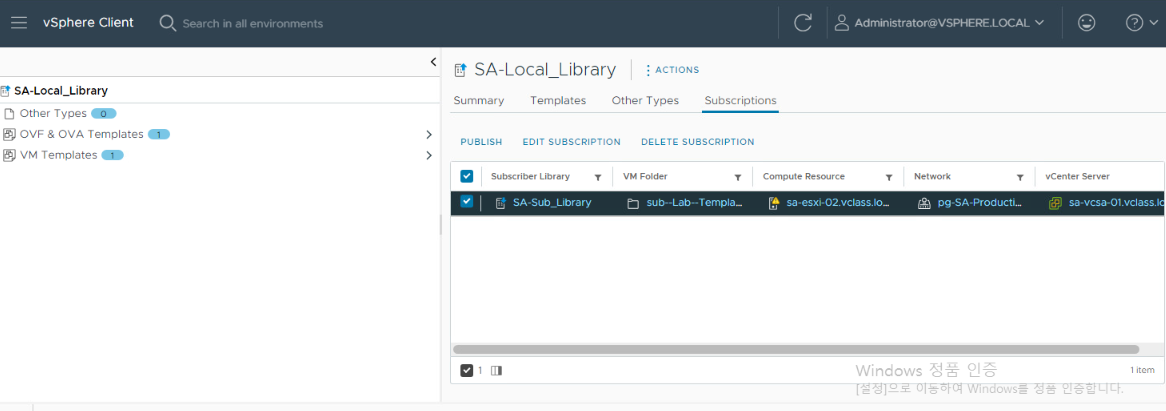Open the pg-SA-Producti... network link
The image size is (1166, 411).
[x=980, y=202]
